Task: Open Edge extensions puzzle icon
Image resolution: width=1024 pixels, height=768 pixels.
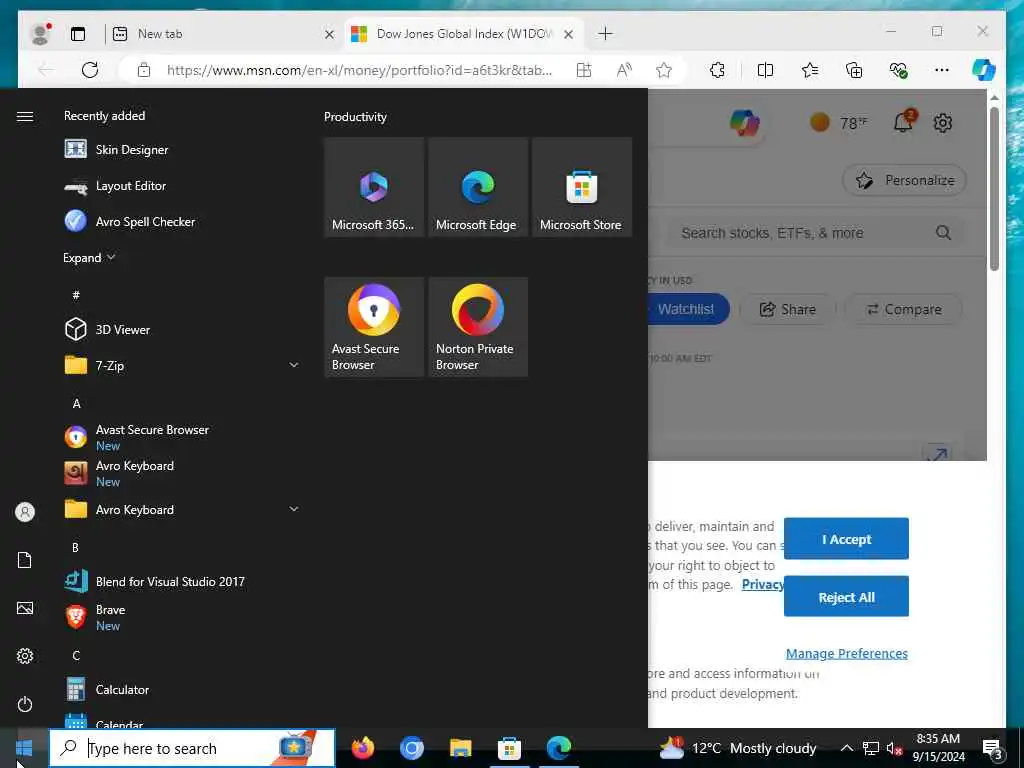Action: click(717, 70)
